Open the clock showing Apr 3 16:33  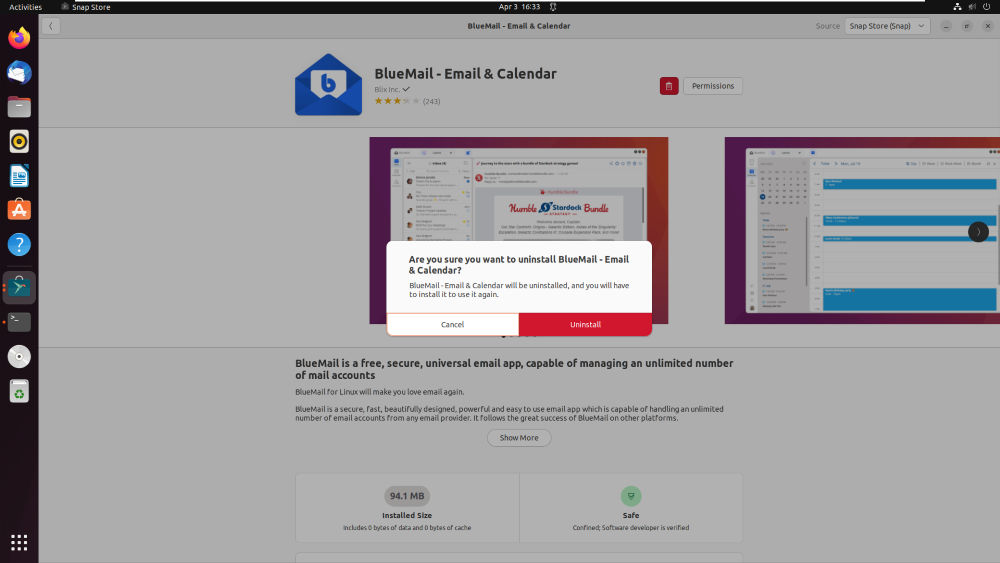[x=519, y=7]
